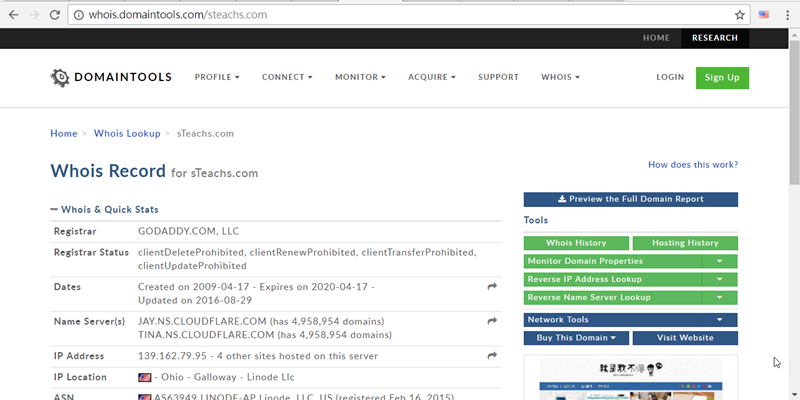Click the LOGIN link
Image resolution: width=800 pixels, height=400 pixels.
tap(670, 77)
